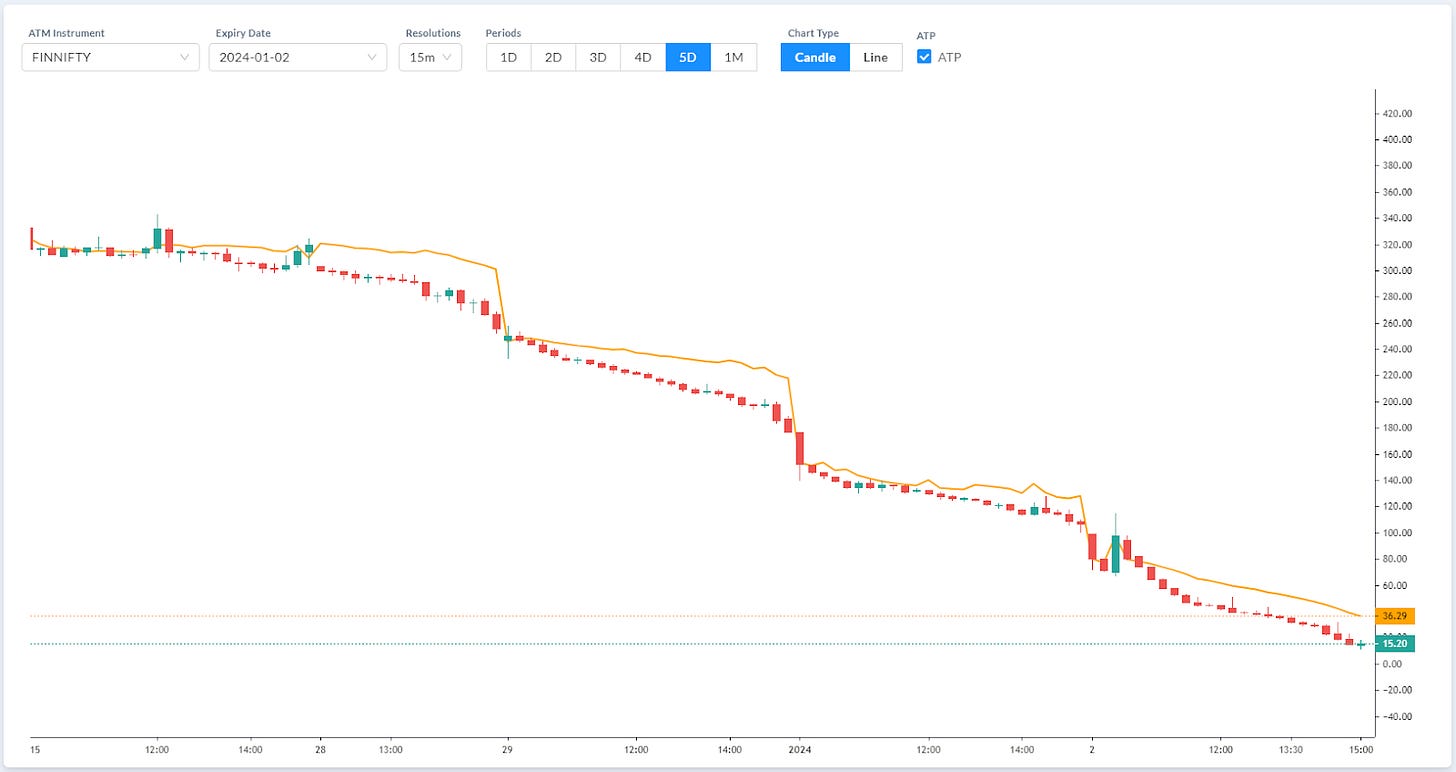Click the 3D period option
The image size is (1456, 772).
click(597, 57)
